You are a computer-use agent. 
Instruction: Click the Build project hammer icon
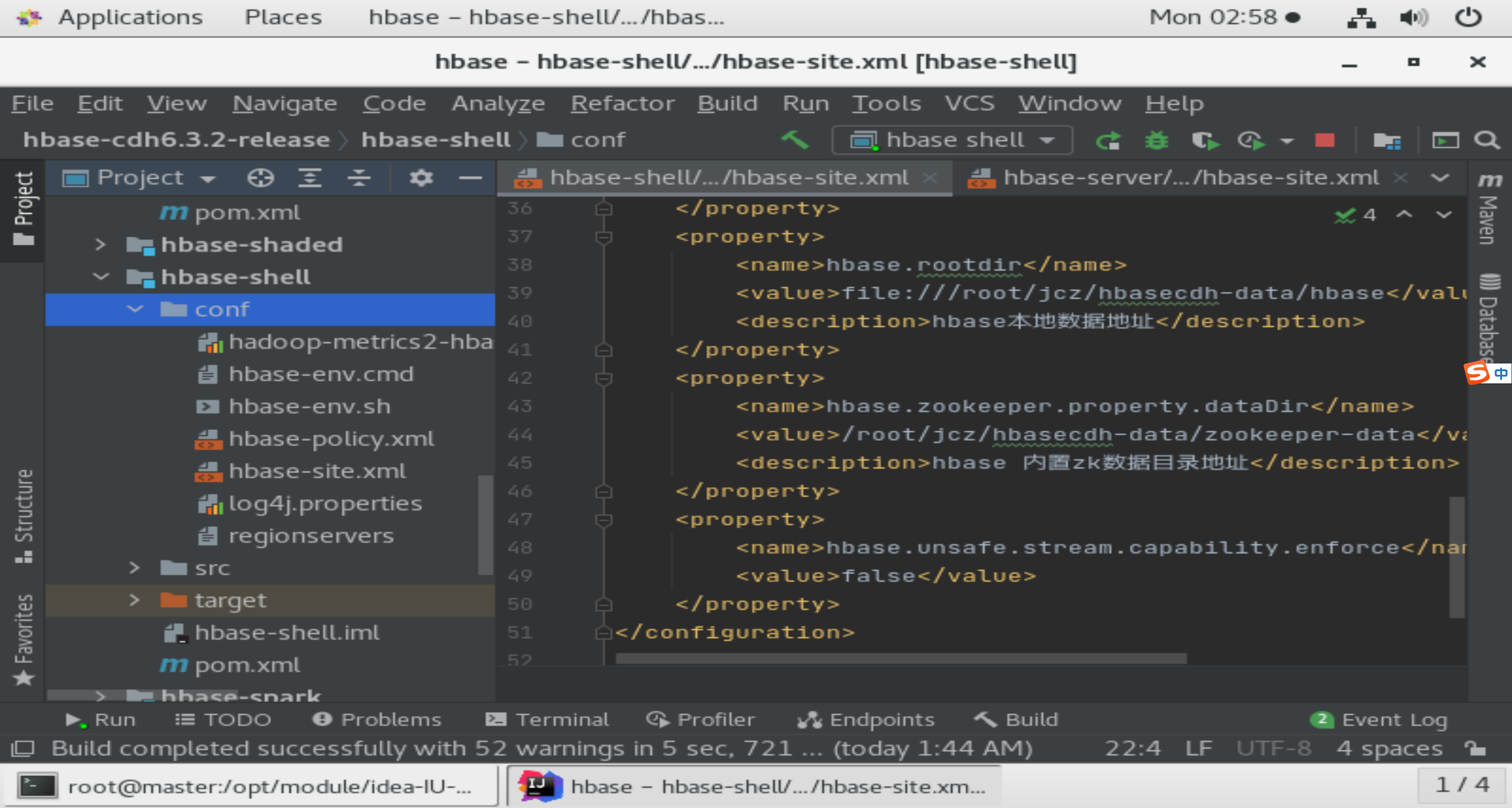click(x=795, y=140)
